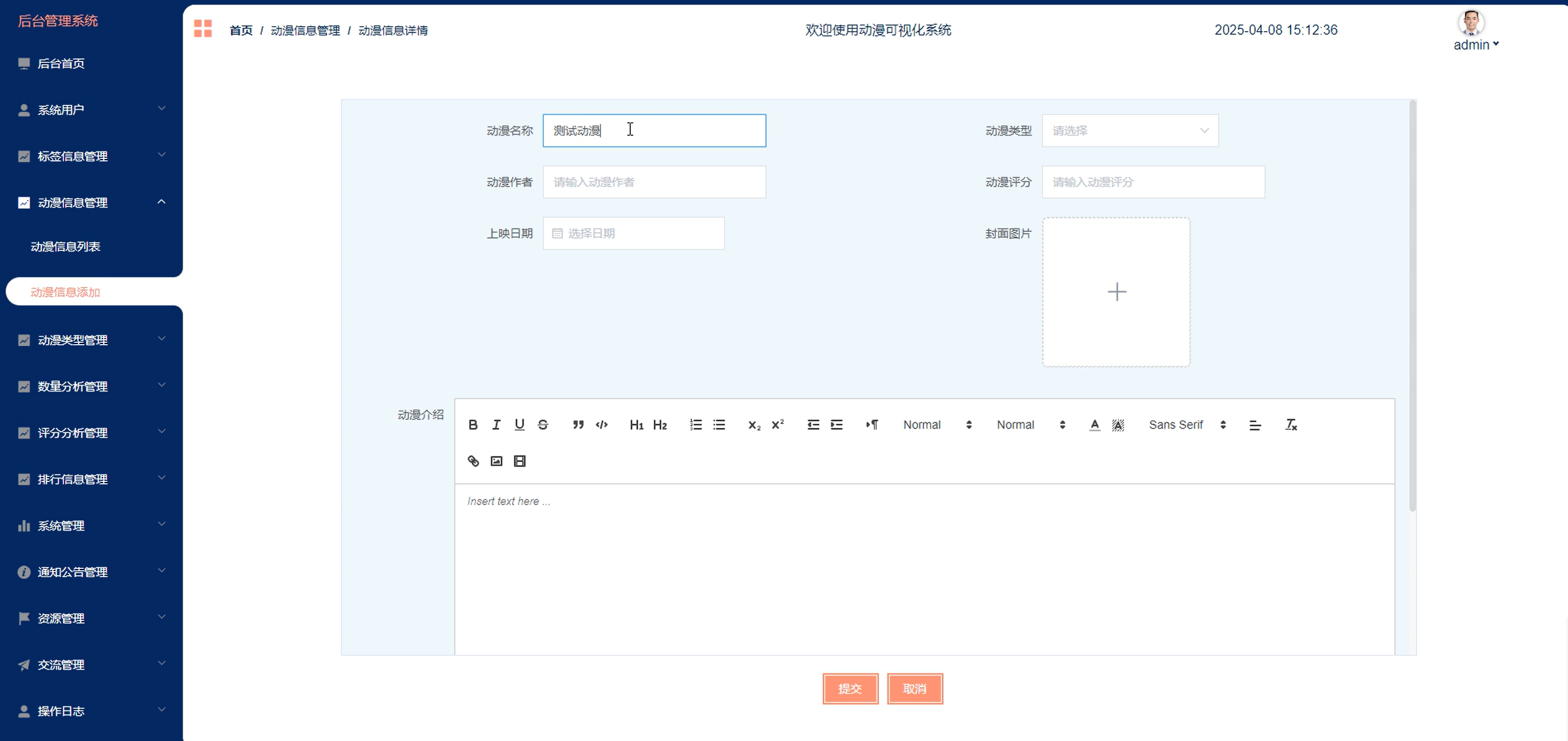Toggle bold formatting in editor toolbar
Image resolution: width=1568 pixels, height=741 pixels.
[473, 425]
